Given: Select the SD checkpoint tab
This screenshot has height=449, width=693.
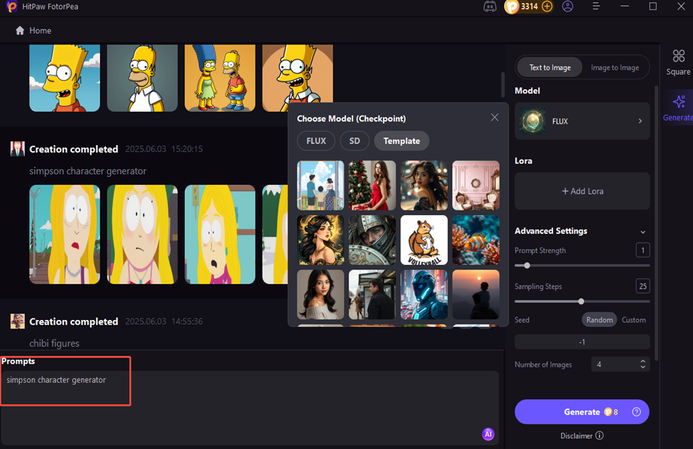Looking at the screenshot, I should tap(354, 141).
